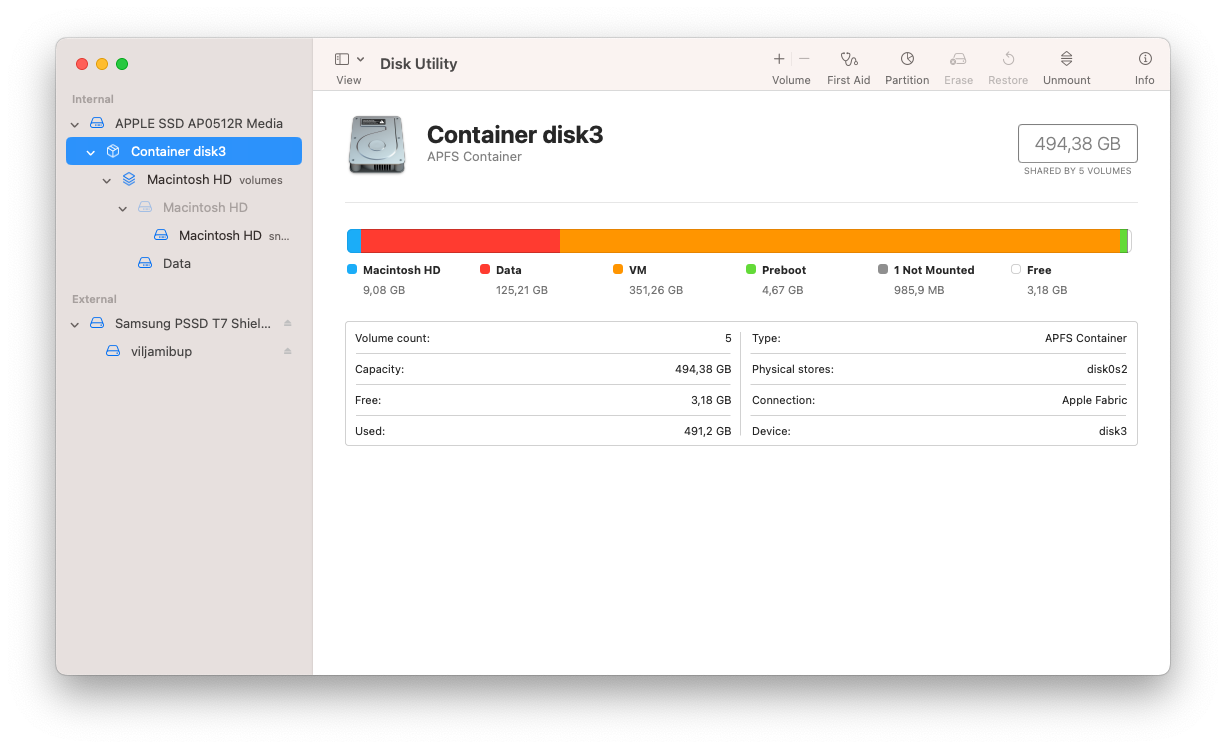This screenshot has width=1226, height=749.
Task: Minimize the window with yellow button
Action: [102, 64]
